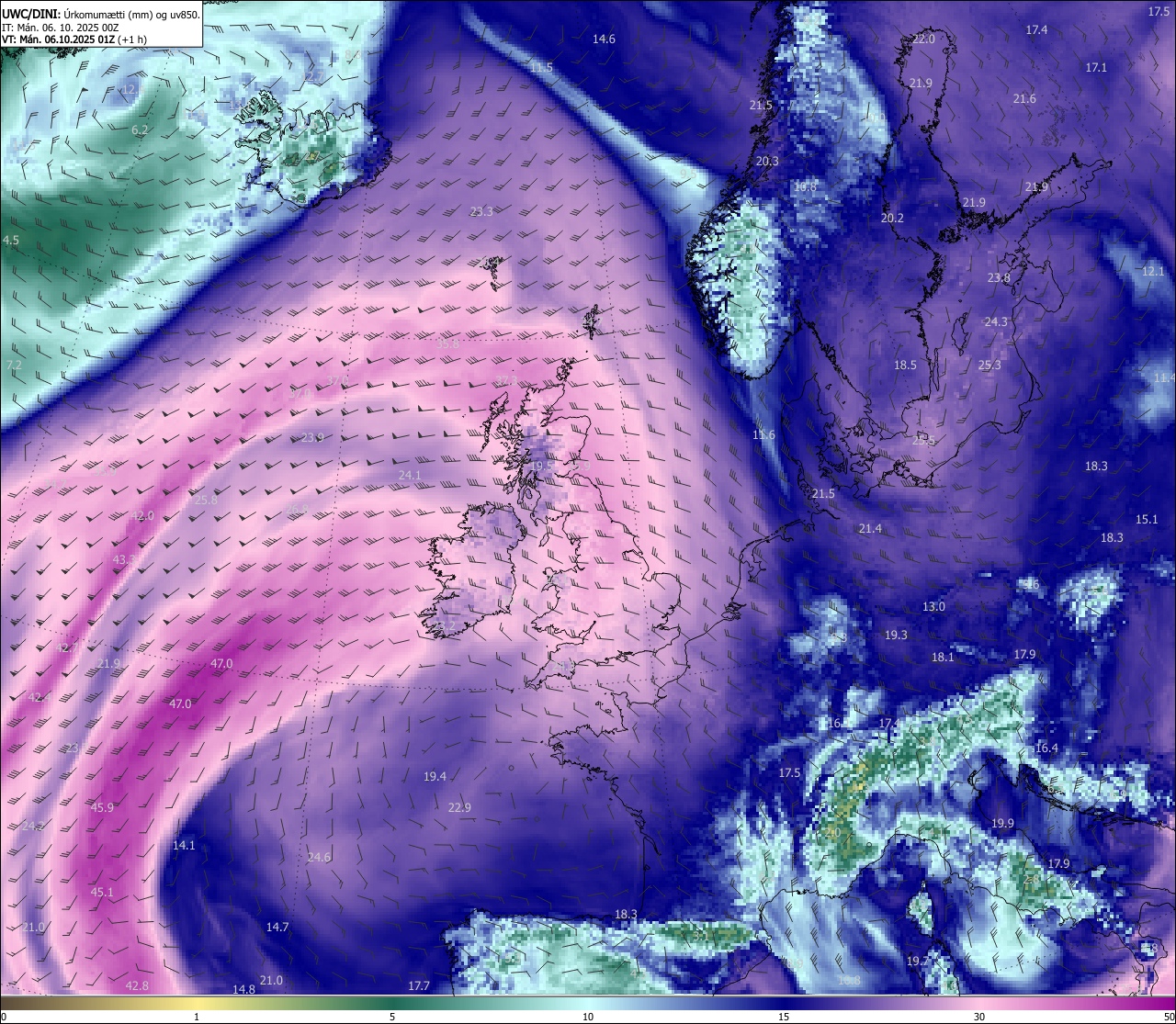Screen dimensions: 1176x1024
Task: Click the 43.3 value label
Action: pos(124,560)
